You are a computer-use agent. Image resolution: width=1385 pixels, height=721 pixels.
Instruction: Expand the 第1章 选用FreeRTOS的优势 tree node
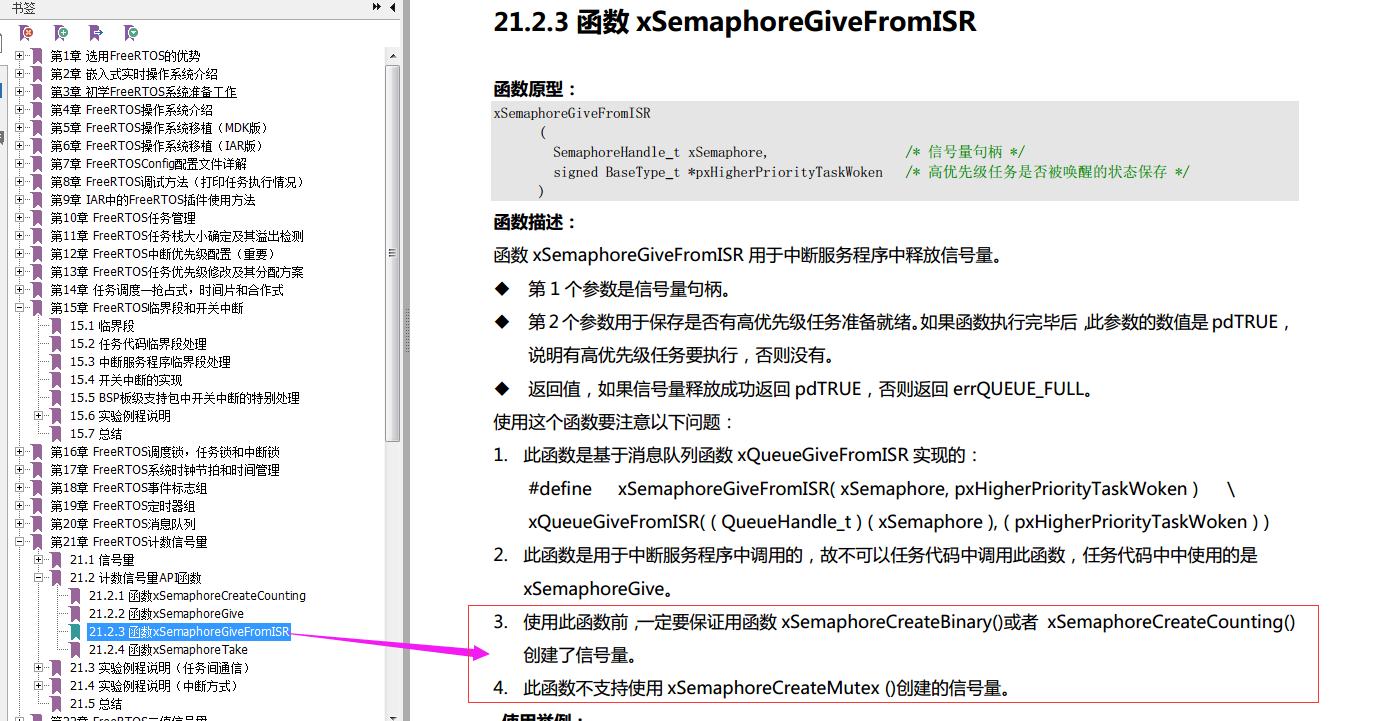click(x=20, y=56)
